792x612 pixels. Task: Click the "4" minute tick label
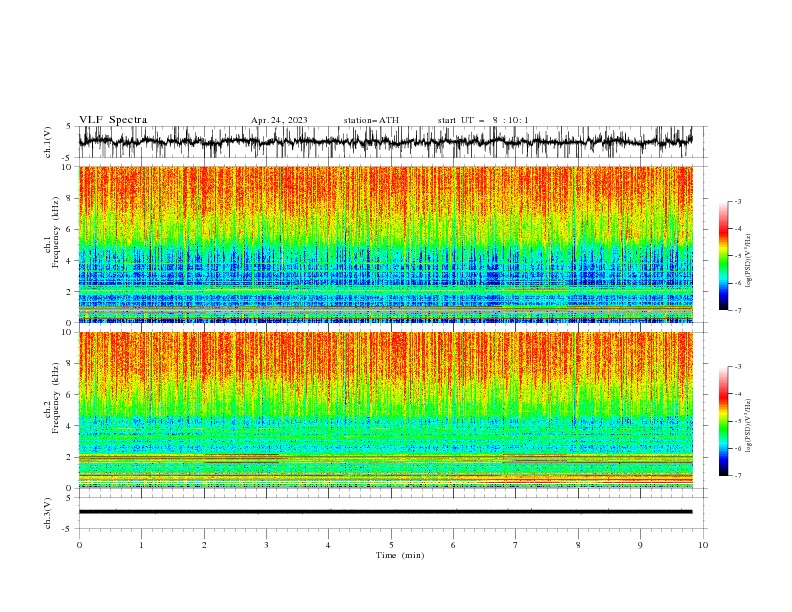pyautogui.click(x=328, y=545)
